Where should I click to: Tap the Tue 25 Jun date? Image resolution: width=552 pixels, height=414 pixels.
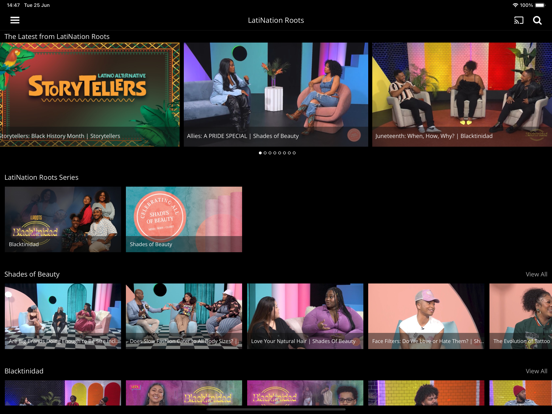(37, 5)
